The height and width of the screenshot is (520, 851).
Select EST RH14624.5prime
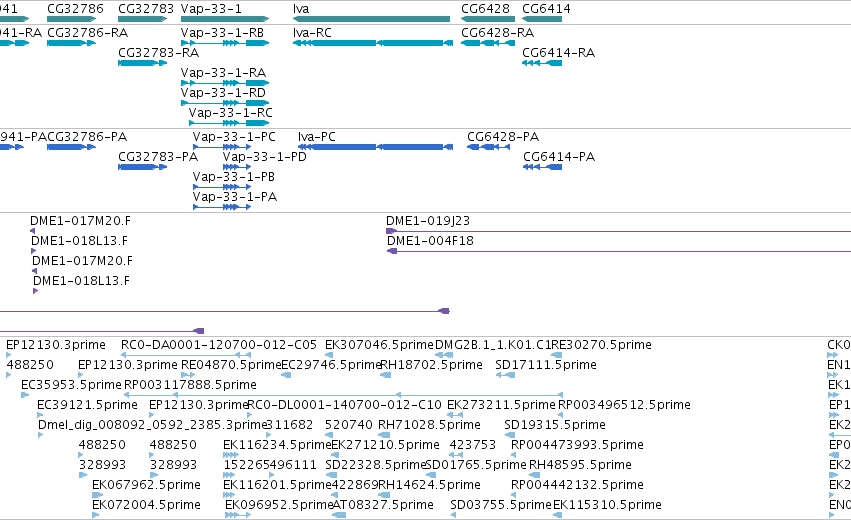click(x=429, y=485)
